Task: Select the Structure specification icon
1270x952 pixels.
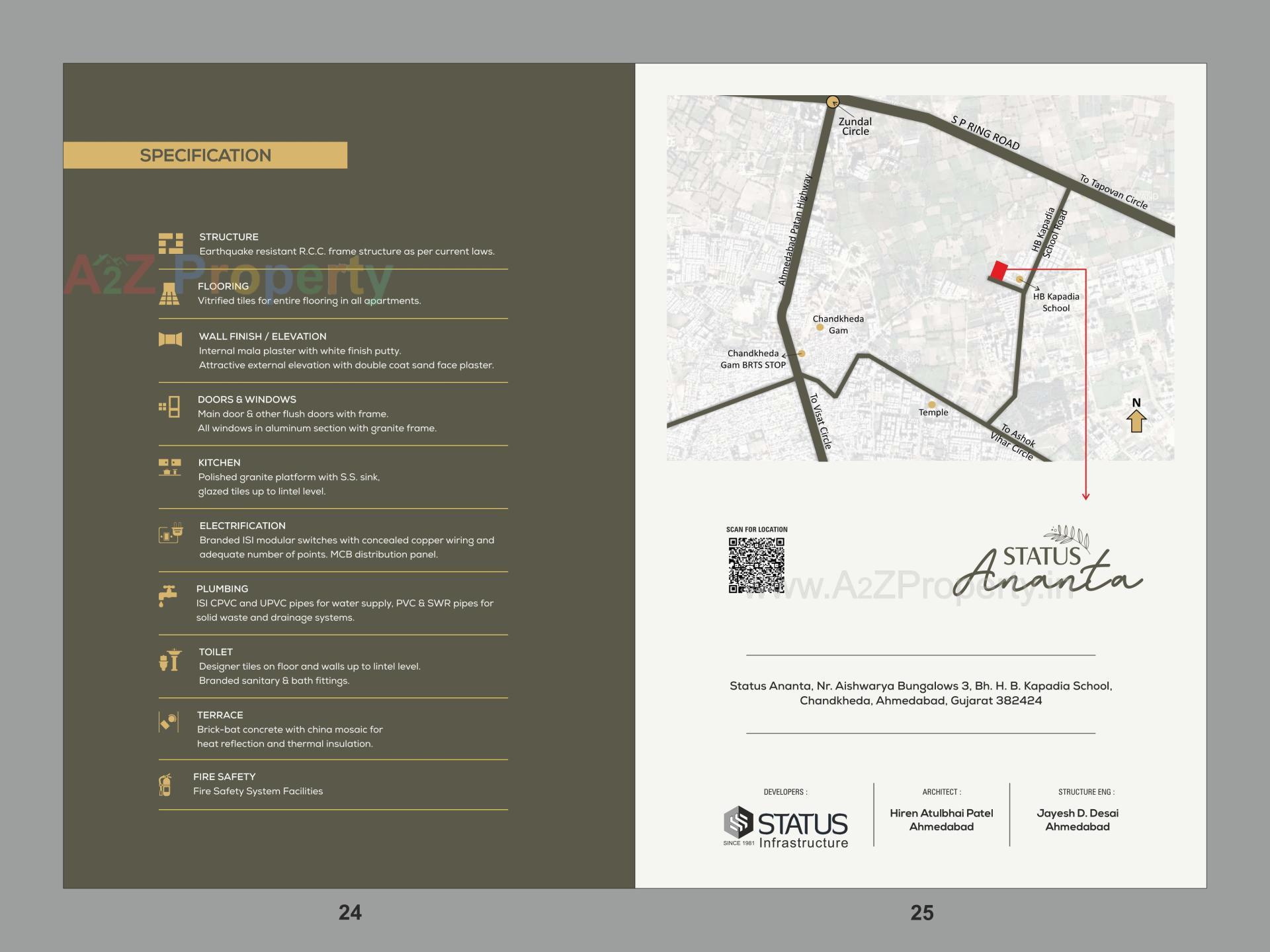Action: click(x=171, y=243)
